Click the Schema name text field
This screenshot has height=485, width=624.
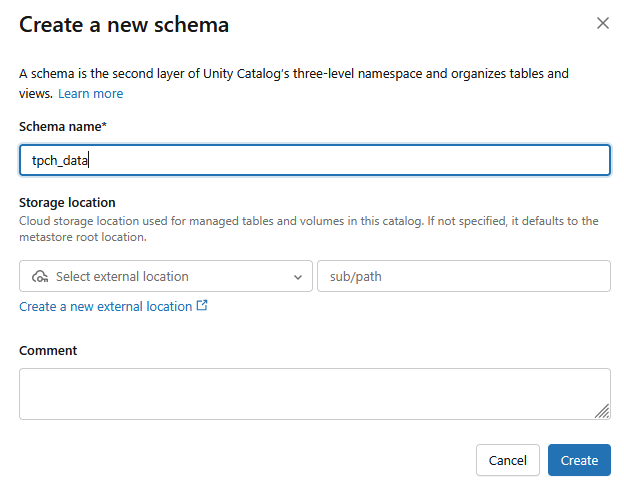314,160
